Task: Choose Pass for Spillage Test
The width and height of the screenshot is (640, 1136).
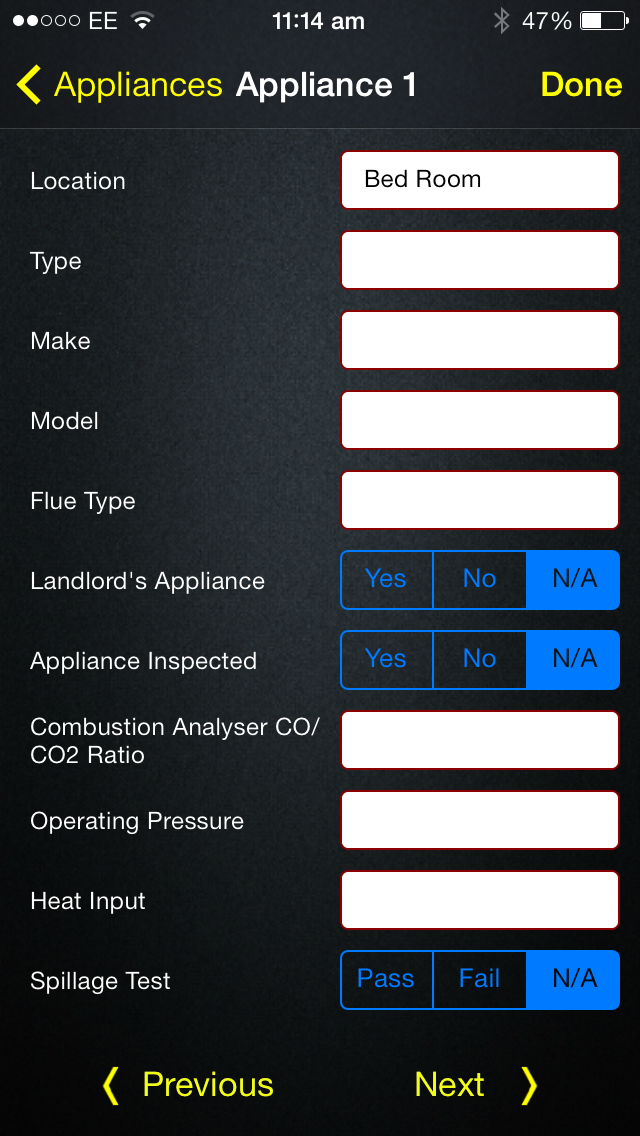Action: 386,980
